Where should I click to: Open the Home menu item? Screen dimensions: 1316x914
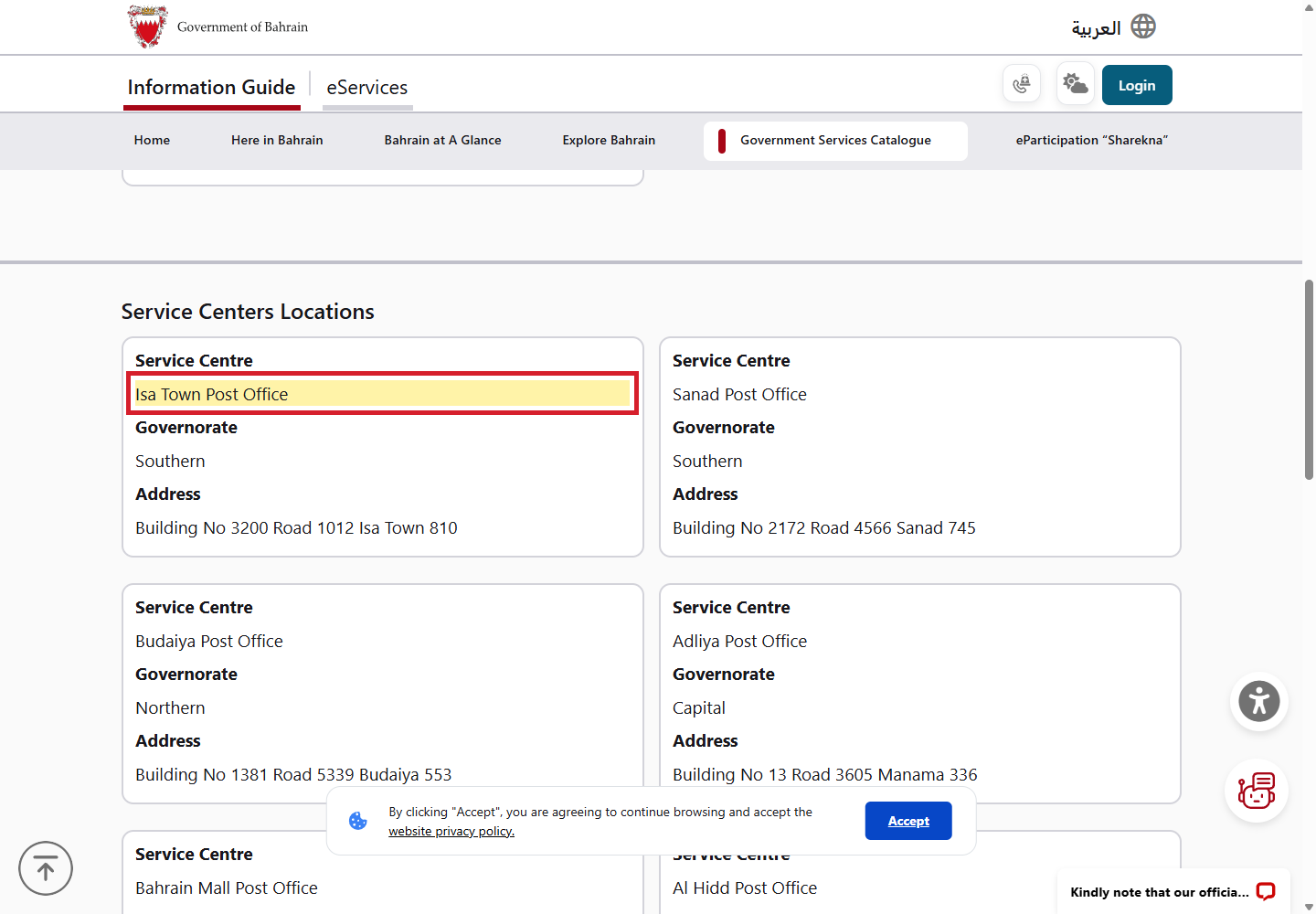pyautogui.click(x=152, y=140)
